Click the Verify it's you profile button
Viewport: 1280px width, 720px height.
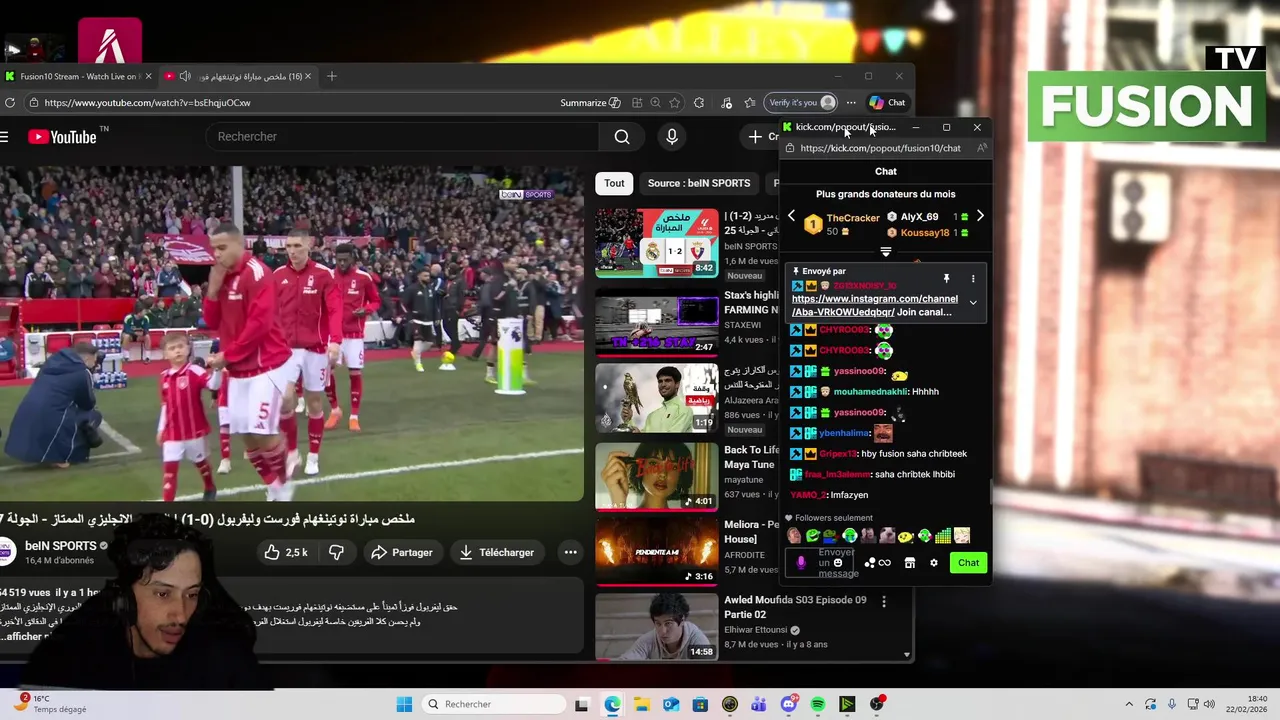(800, 102)
